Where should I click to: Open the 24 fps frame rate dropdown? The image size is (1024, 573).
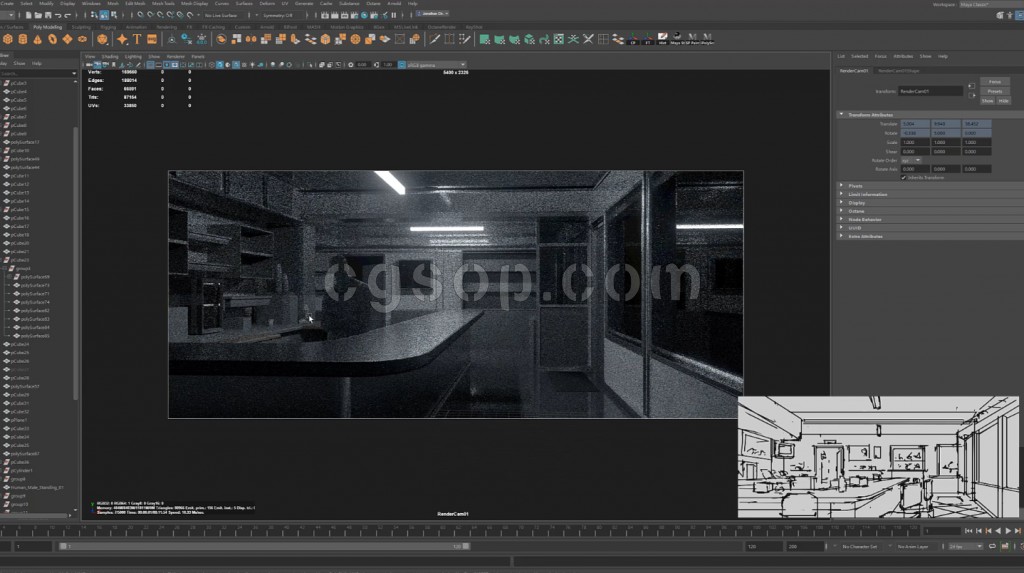tap(966, 546)
